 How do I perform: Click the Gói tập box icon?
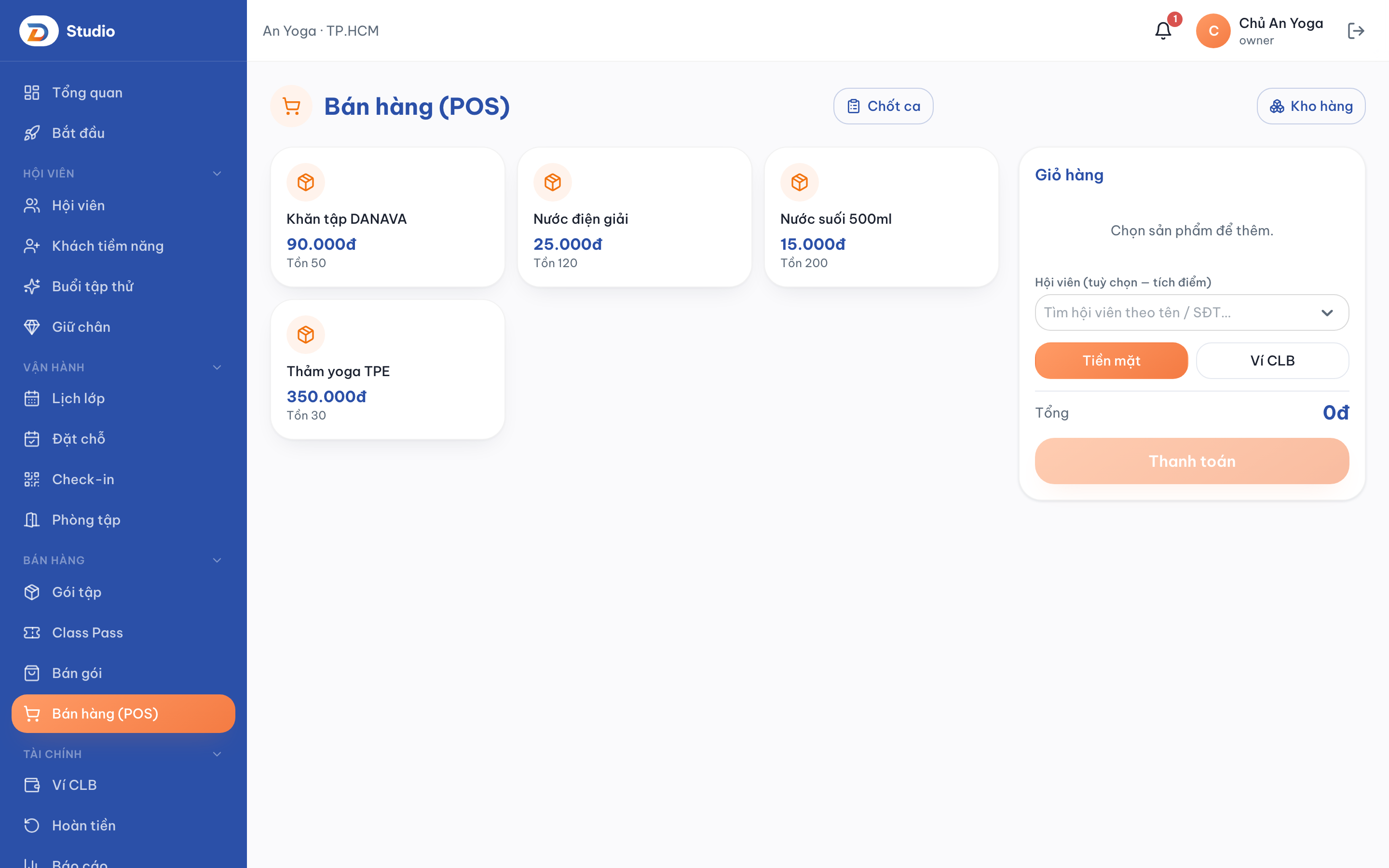pyautogui.click(x=31, y=593)
